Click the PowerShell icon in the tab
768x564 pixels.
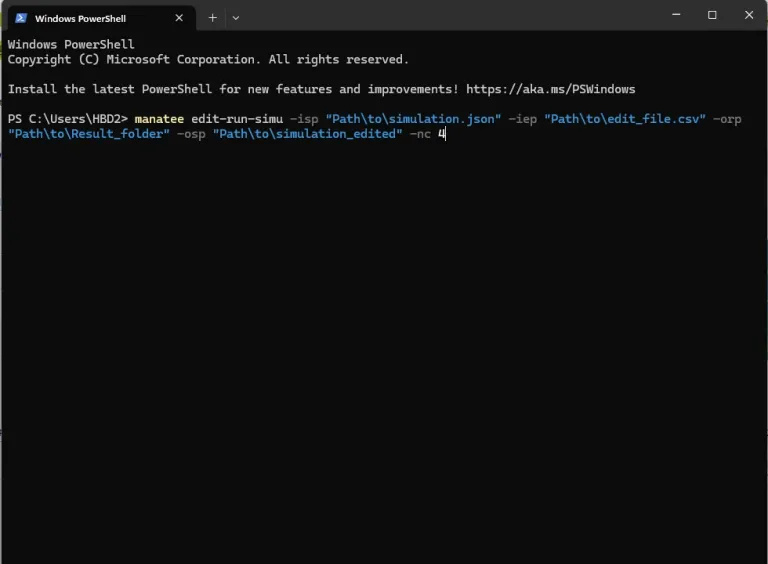tap(21, 18)
